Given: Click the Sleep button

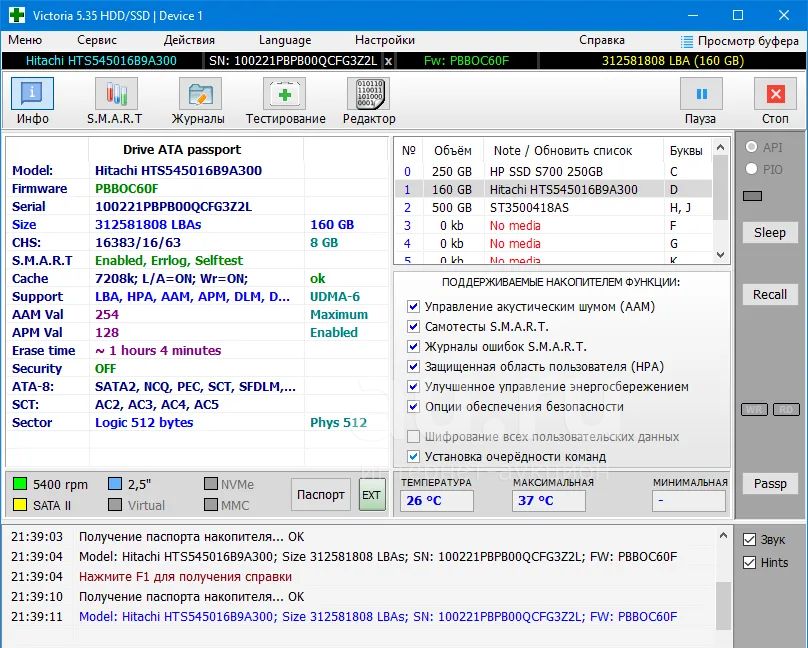Looking at the screenshot, I should (x=770, y=233).
